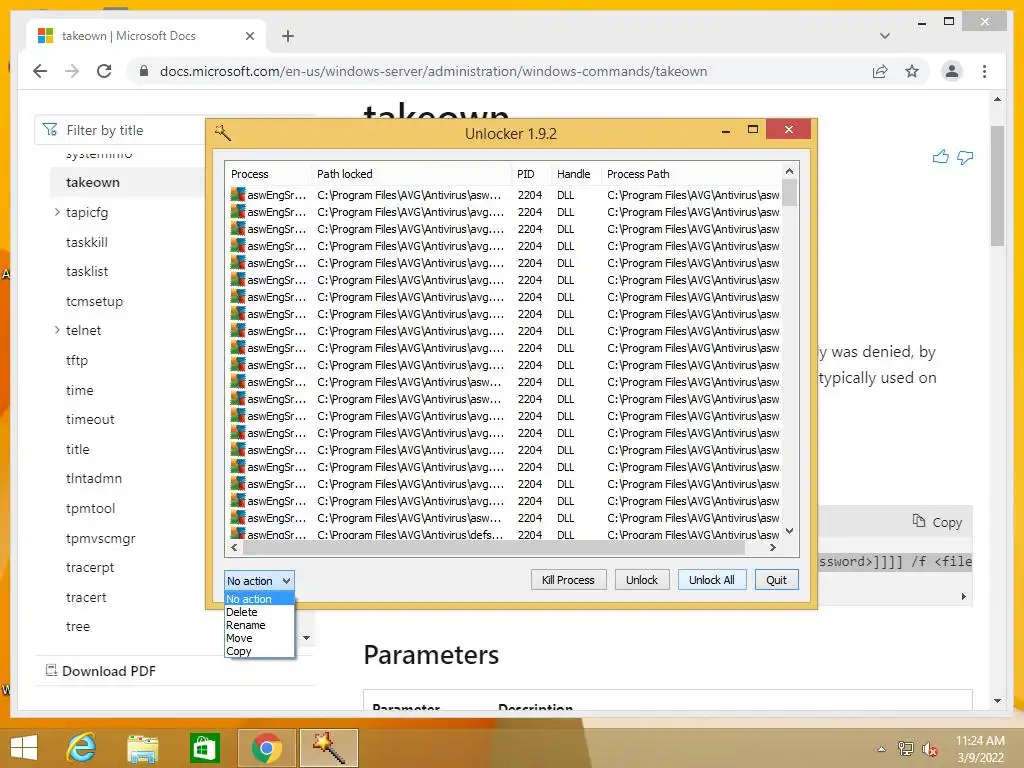Screen dimensions: 1024x768
Task: Open Chrome three-dot menu
Action: point(984,71)
